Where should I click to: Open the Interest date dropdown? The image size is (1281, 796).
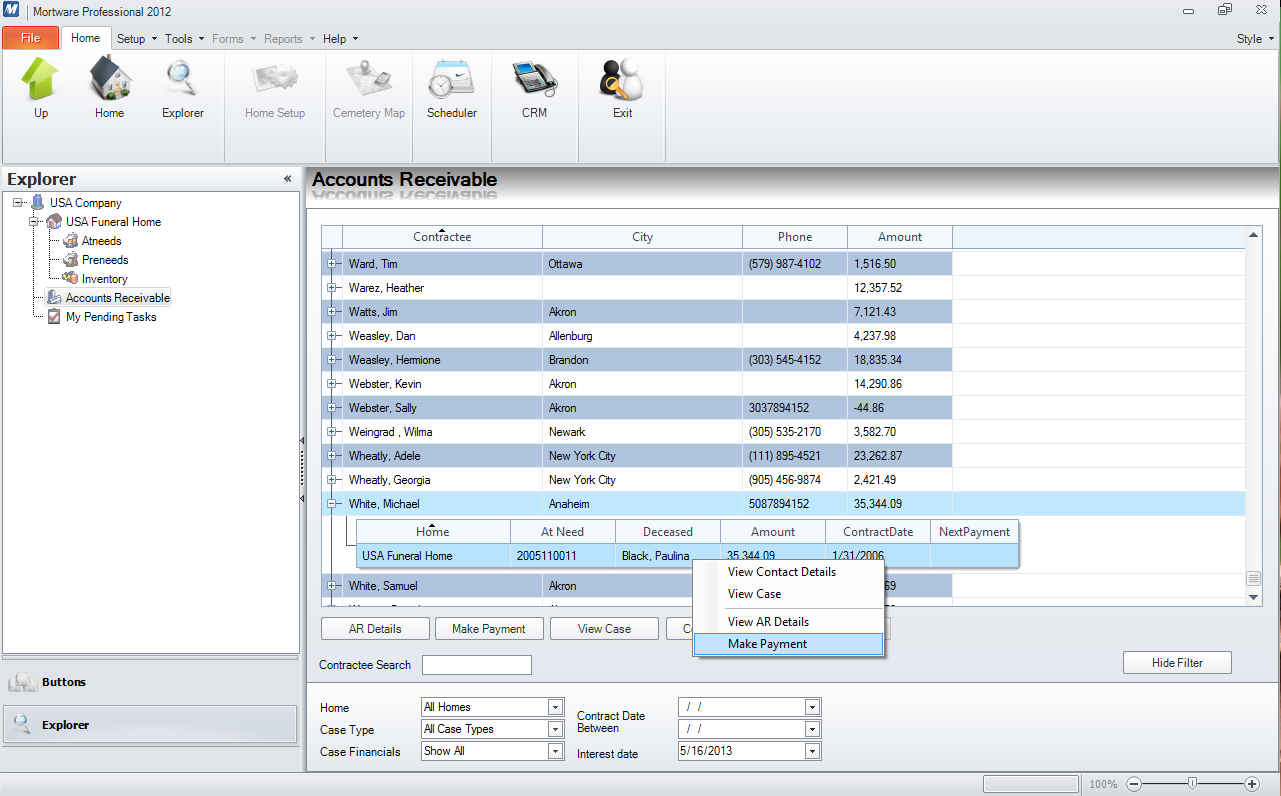(x=811, y=751)
